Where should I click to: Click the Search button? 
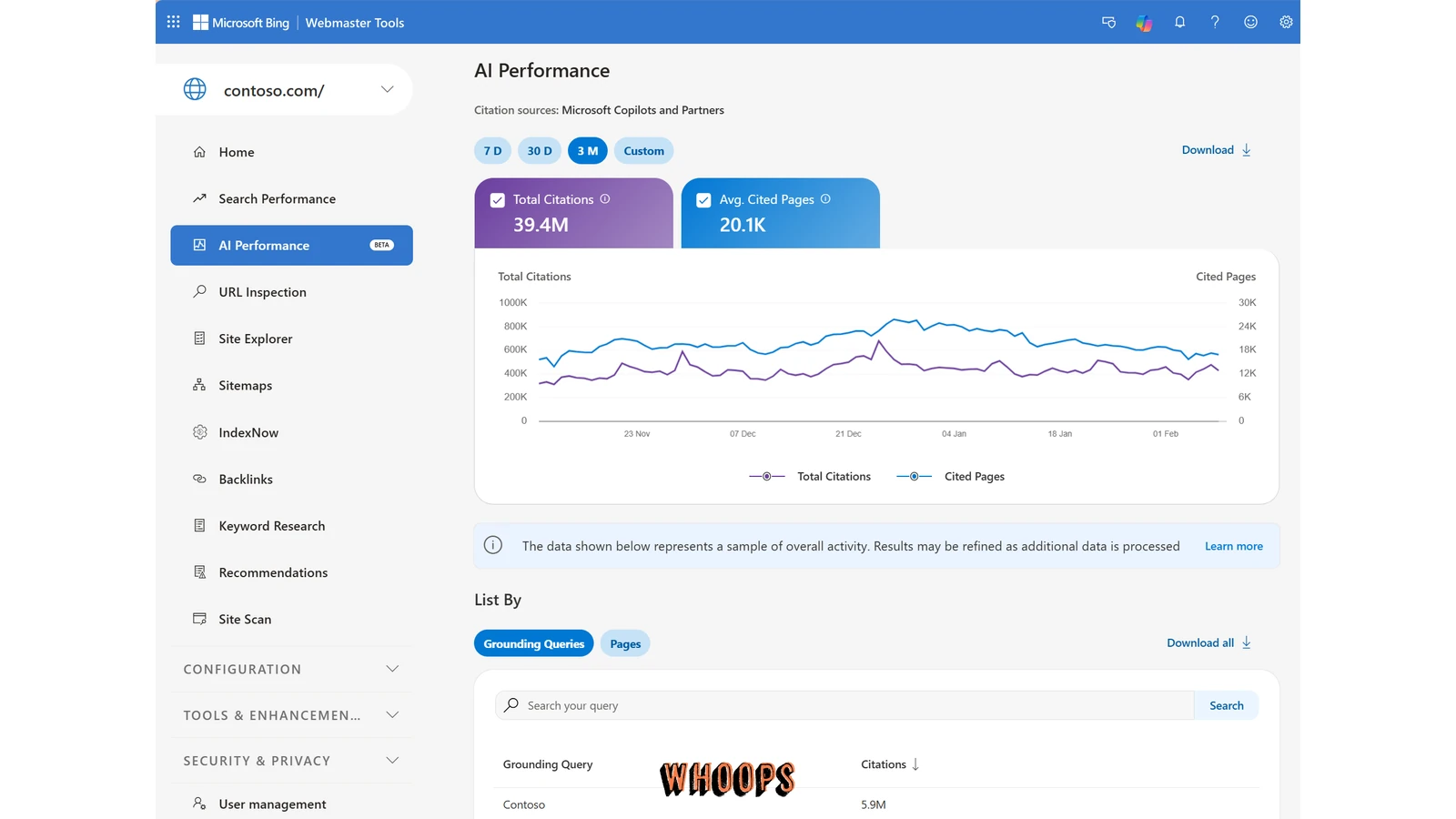pos(1226,705)
